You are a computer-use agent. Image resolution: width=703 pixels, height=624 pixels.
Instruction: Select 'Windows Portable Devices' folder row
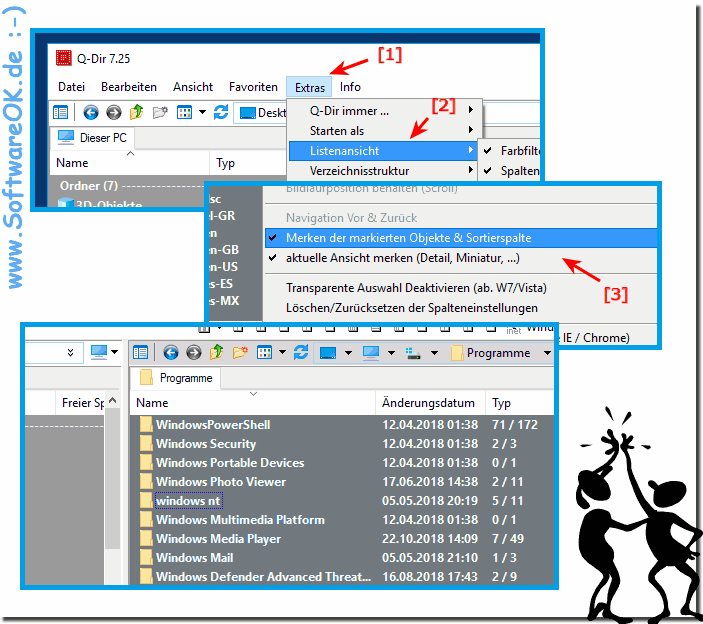(x=342, y=462)
